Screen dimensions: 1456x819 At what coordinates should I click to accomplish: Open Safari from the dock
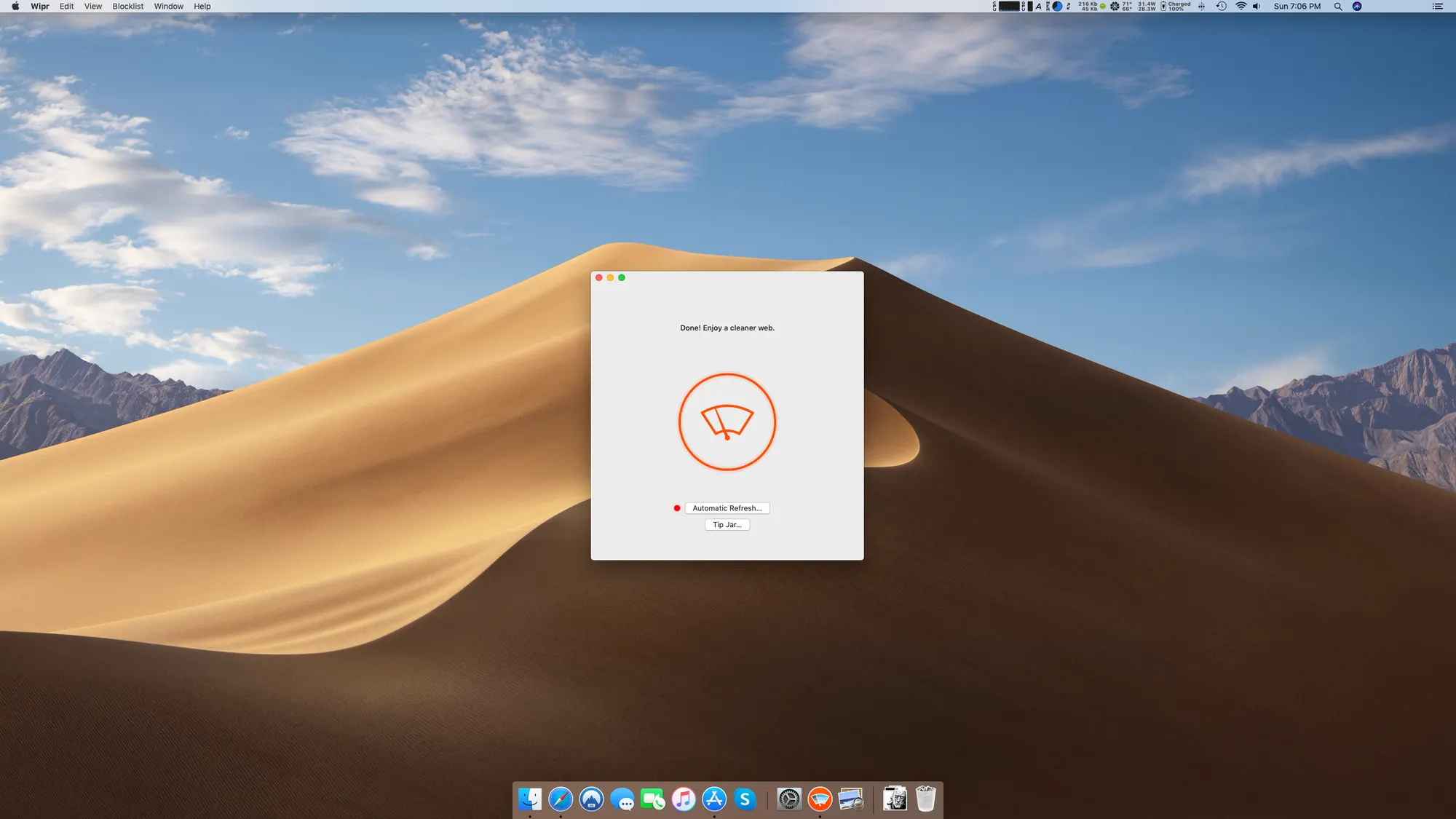point(561,799)
